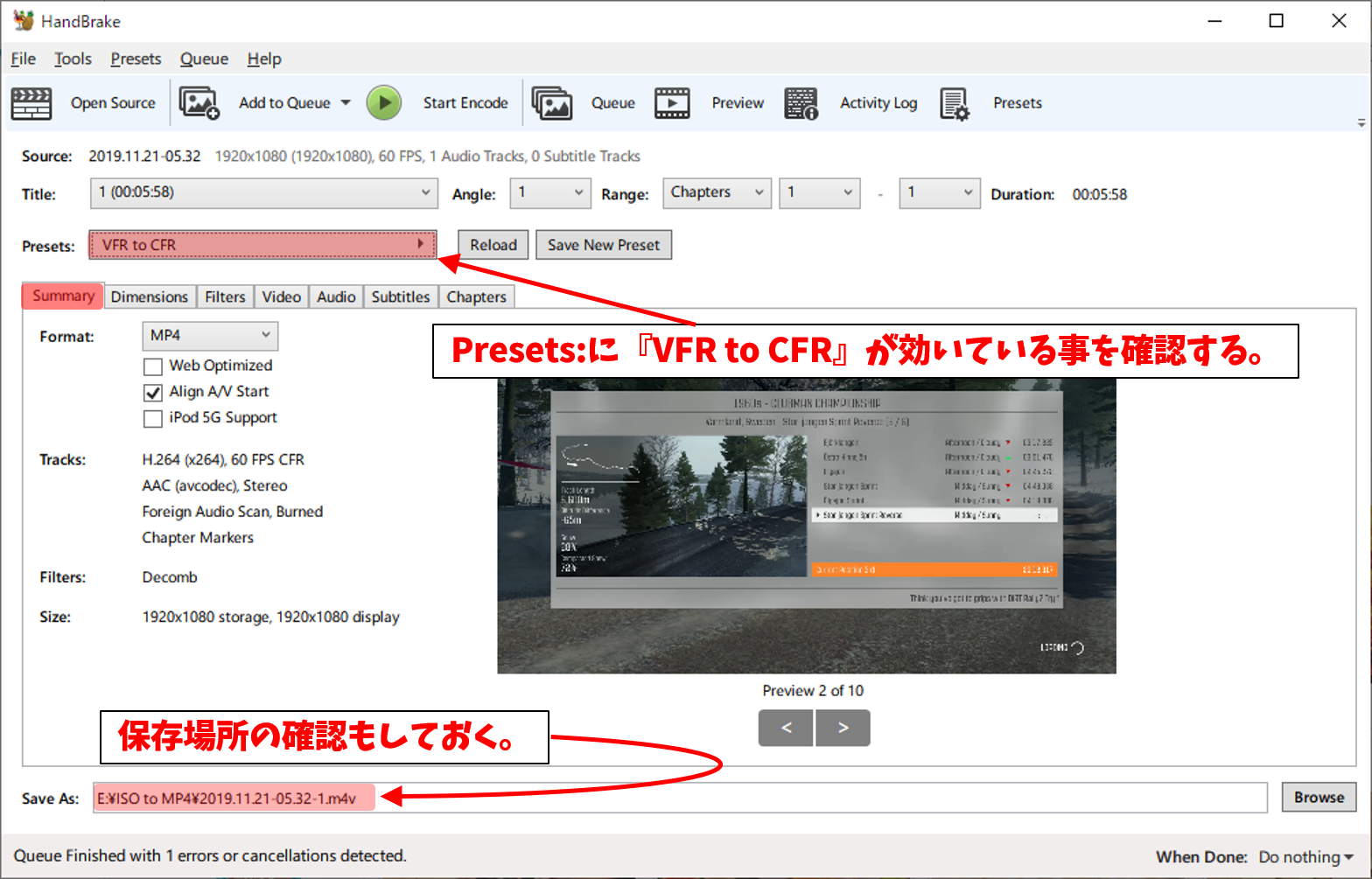1372x879 pixels.
Task: Open the Range Chapters dropdown
Action: tap(717, 193)
